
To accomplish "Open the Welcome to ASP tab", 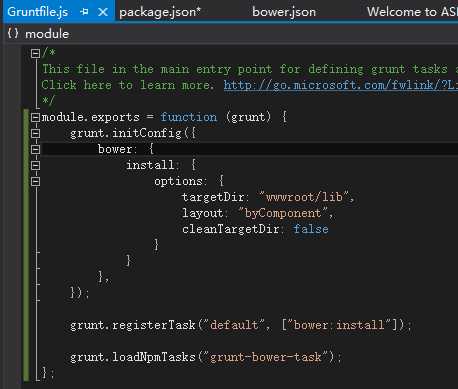I will coord(412,12).
